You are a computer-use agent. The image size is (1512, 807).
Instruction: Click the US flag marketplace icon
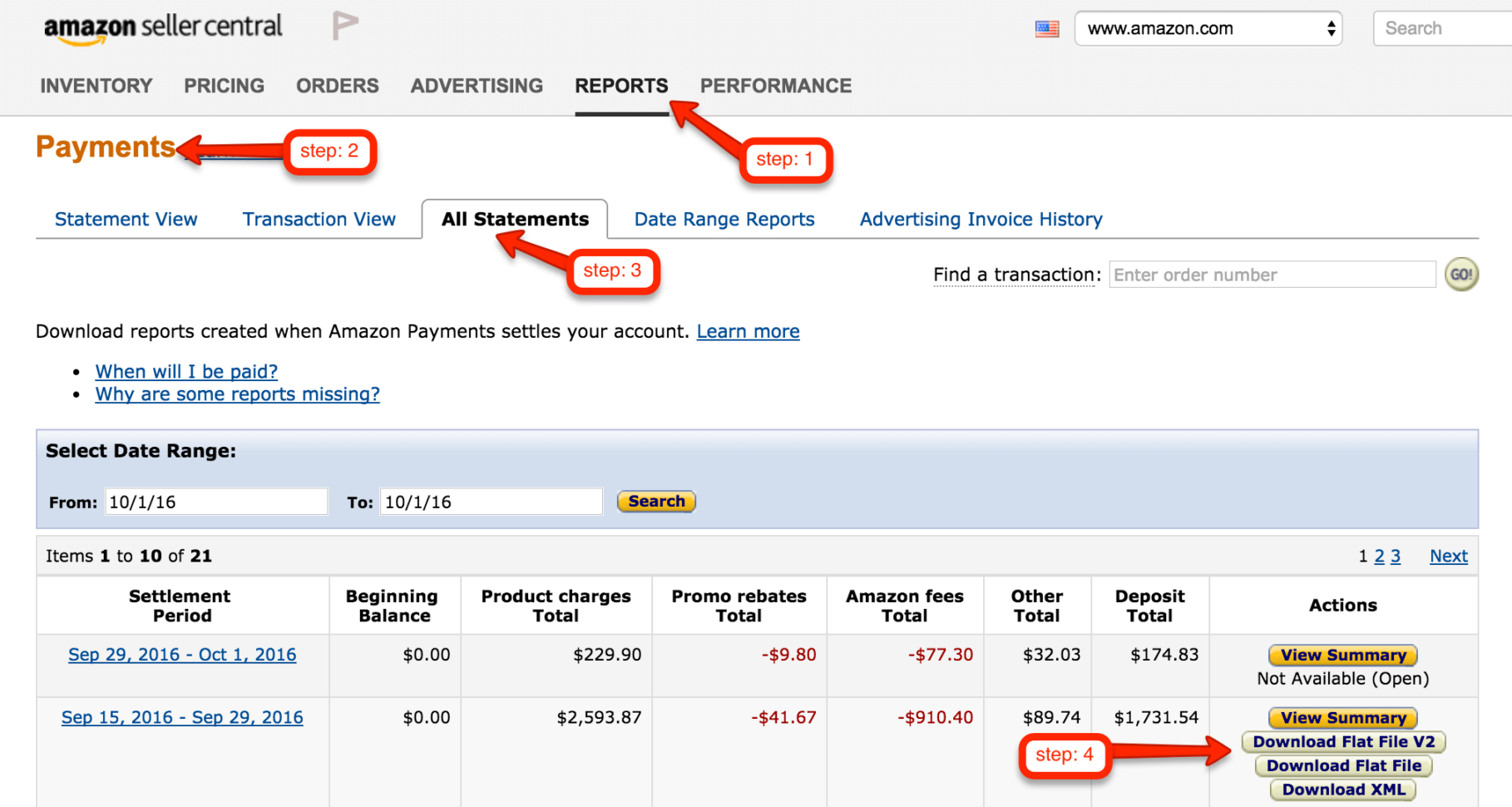(1046, 27)
